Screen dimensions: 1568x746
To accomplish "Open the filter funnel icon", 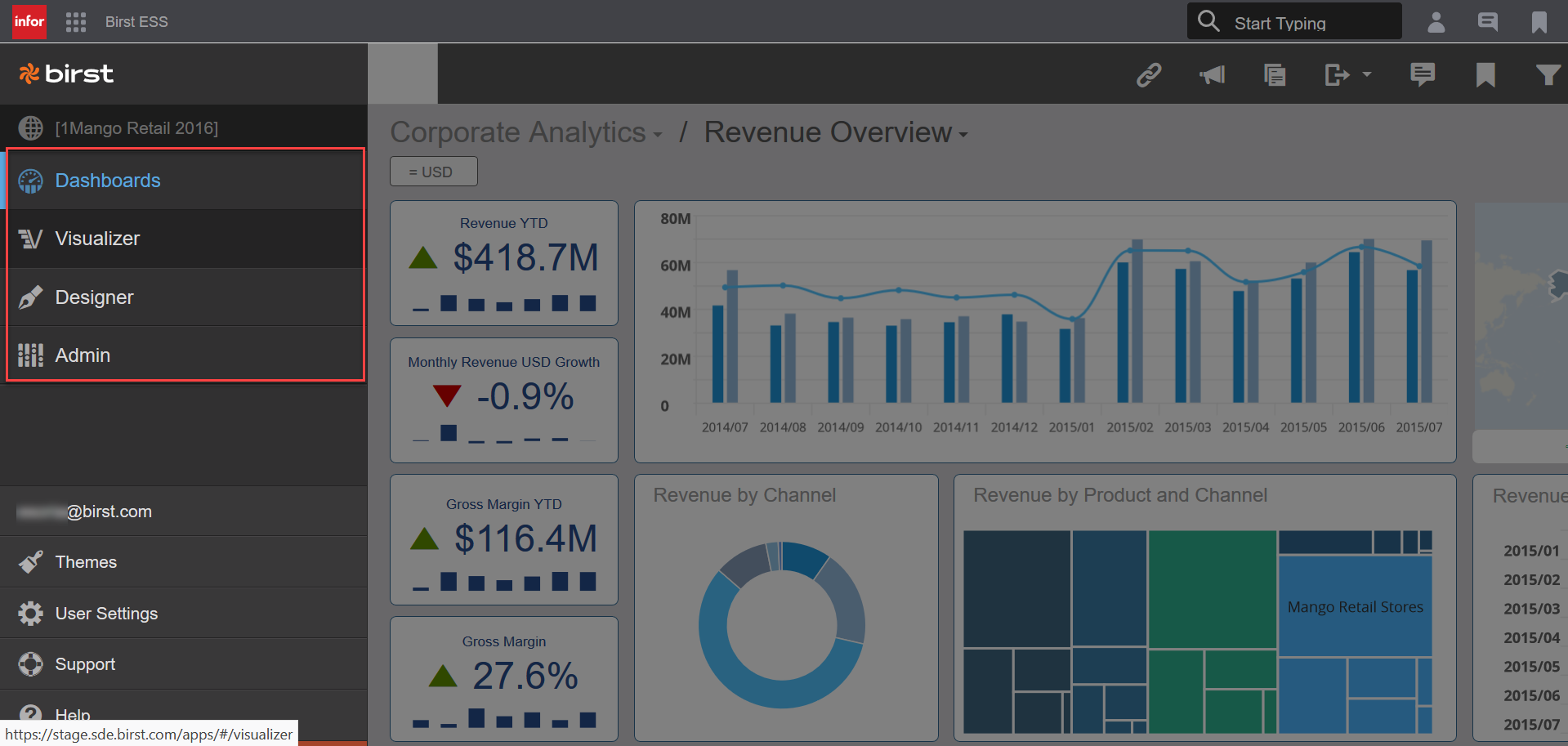I will point(1548,75).
